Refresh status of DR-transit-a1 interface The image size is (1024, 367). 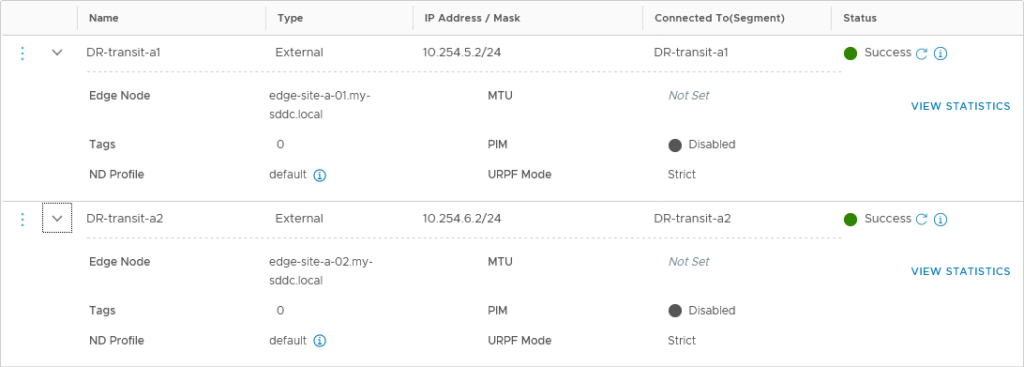click(x=921, y=54)
